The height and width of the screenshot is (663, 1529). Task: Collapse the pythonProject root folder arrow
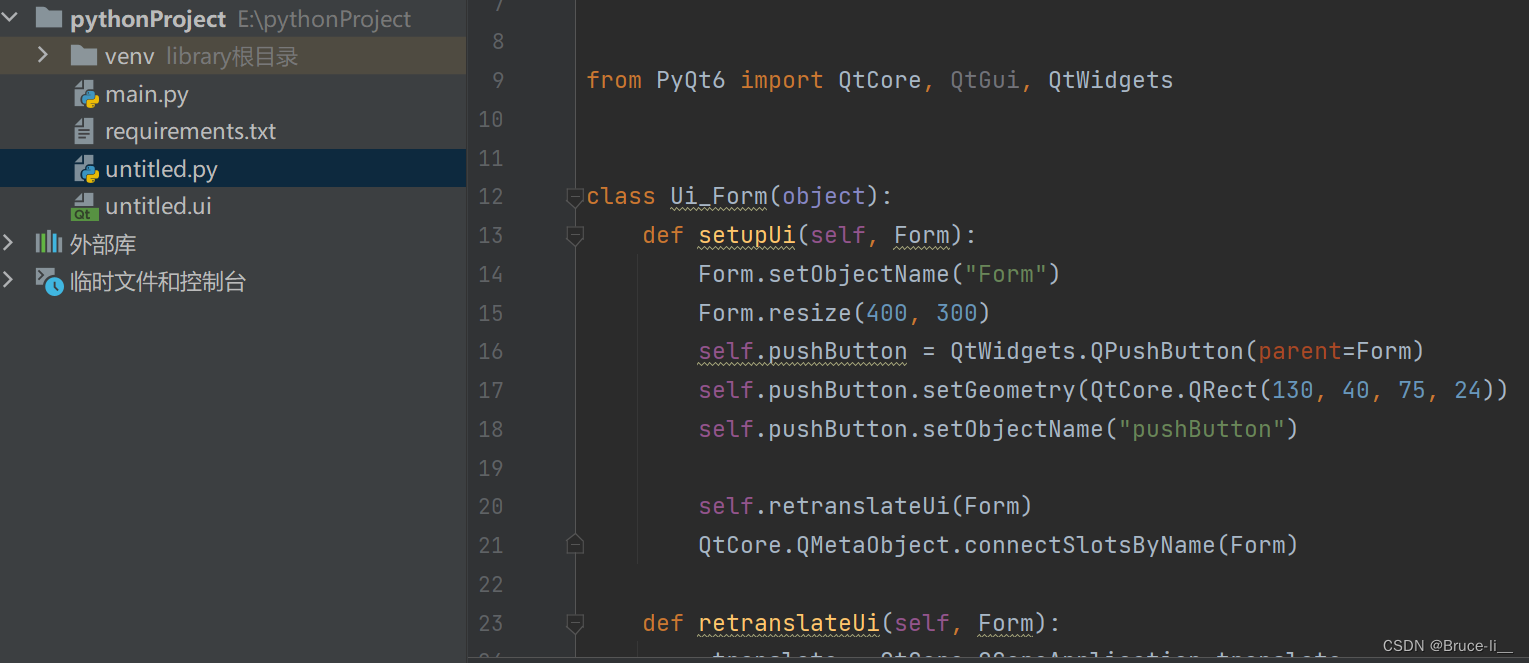[10, 17]
